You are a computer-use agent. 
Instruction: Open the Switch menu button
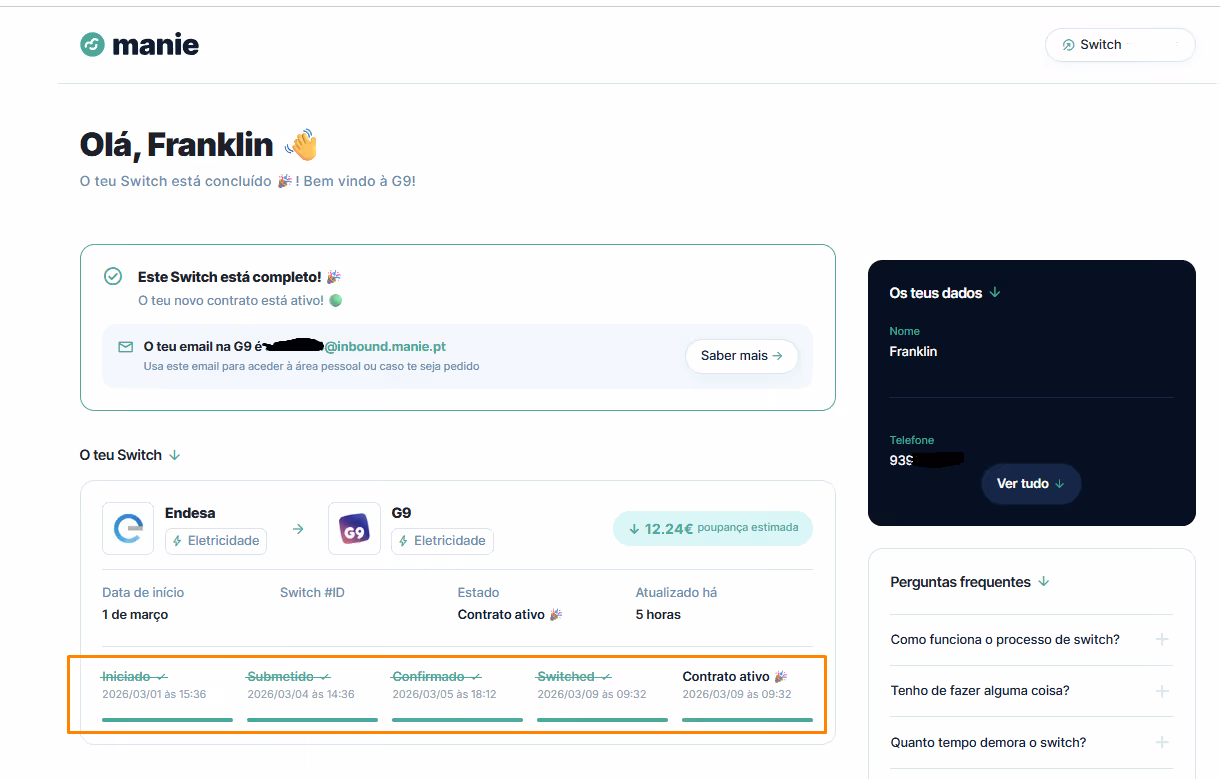[1120, 45]
